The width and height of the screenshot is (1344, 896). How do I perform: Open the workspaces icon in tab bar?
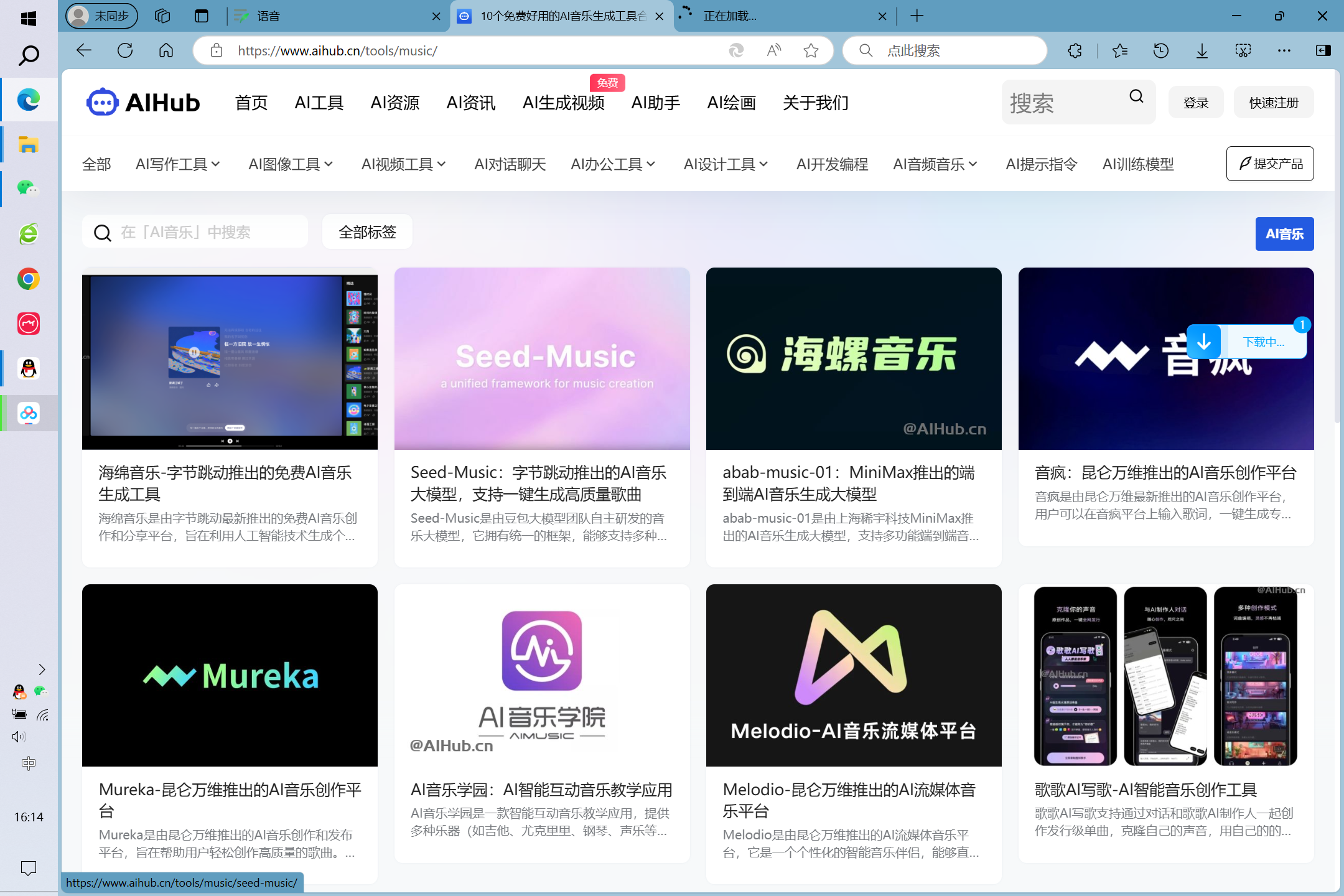click(162, 16)
